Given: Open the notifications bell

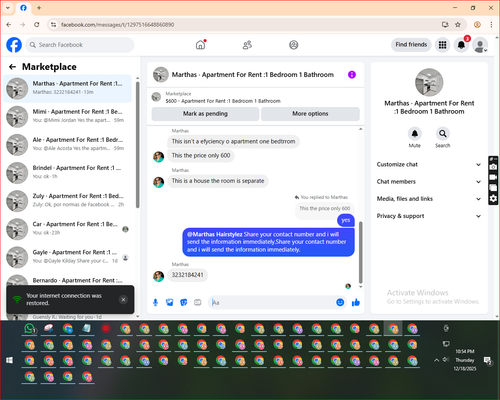Looking at the screenshot, I should pyautogui.click(x=461, y=45).
